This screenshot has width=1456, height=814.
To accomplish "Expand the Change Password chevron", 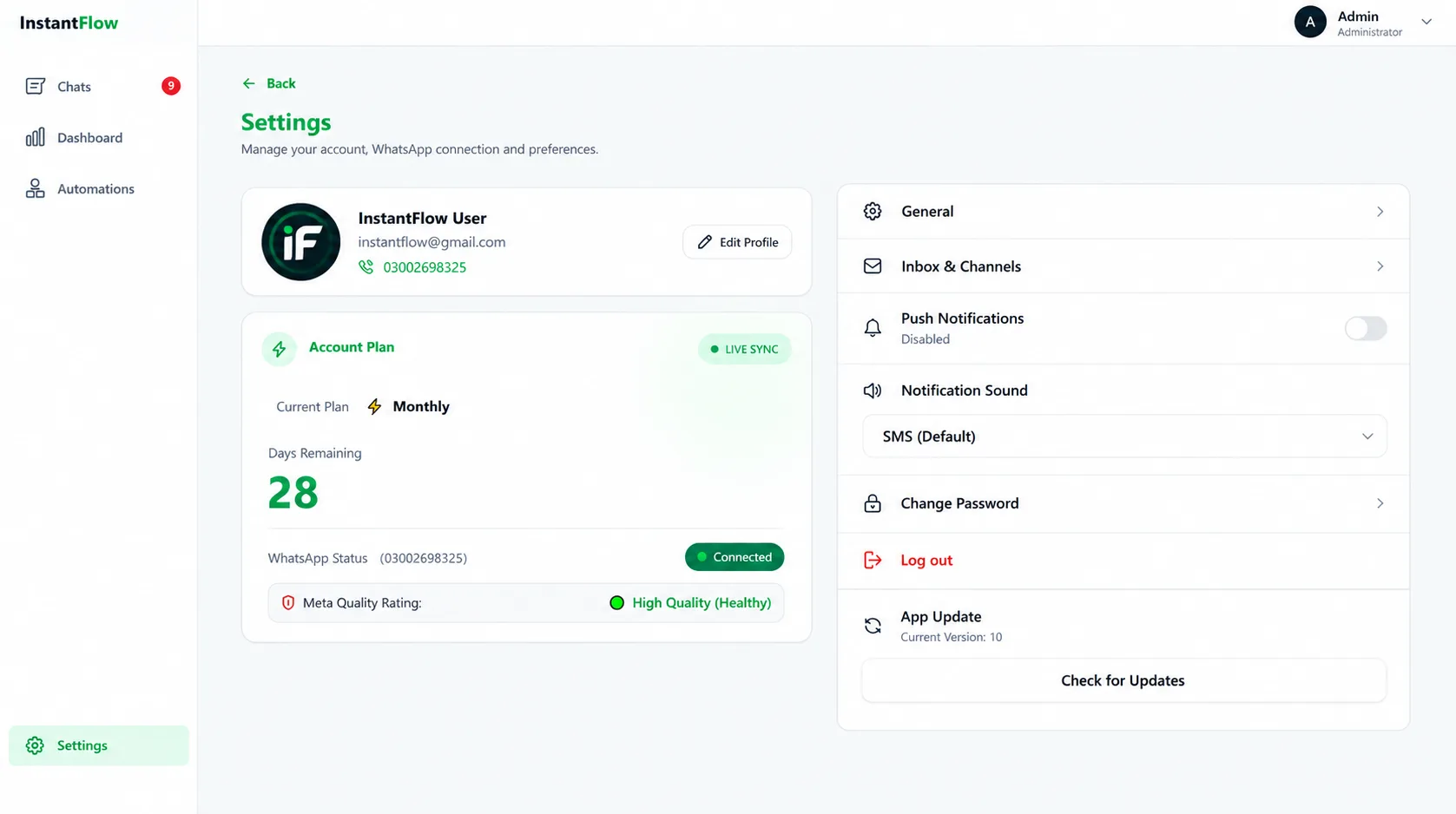I will point(1380,503).
